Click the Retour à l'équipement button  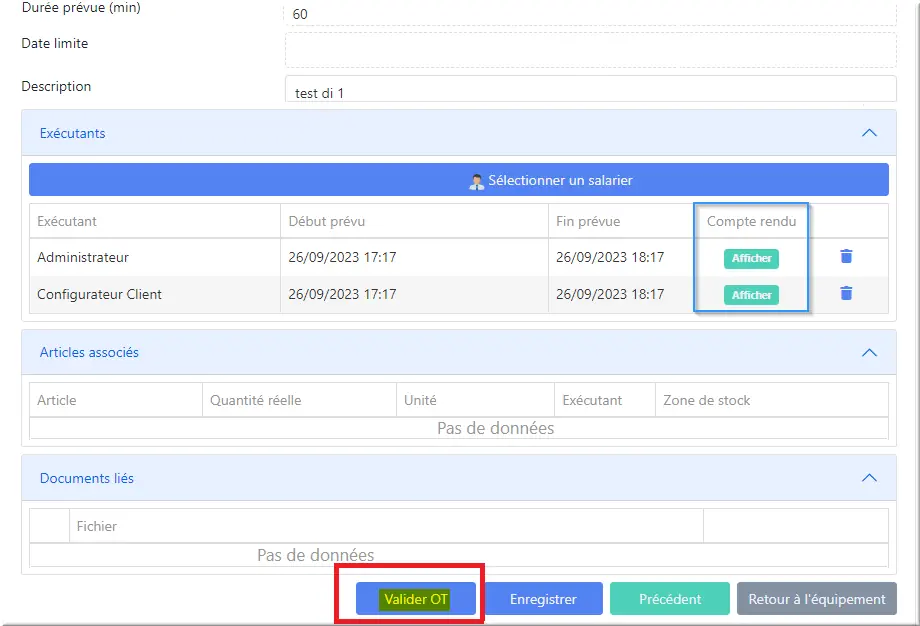[817, 599]
